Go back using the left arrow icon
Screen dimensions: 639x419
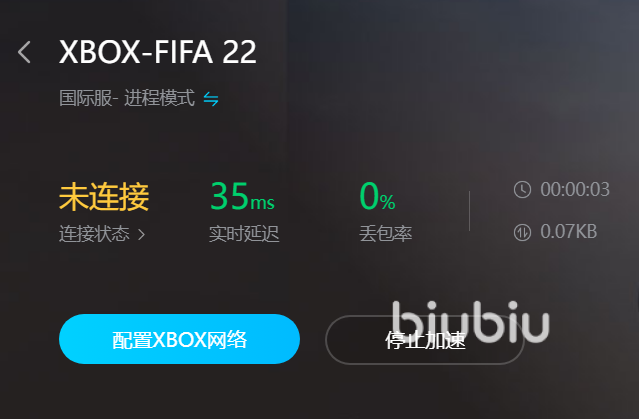point(24,52)
